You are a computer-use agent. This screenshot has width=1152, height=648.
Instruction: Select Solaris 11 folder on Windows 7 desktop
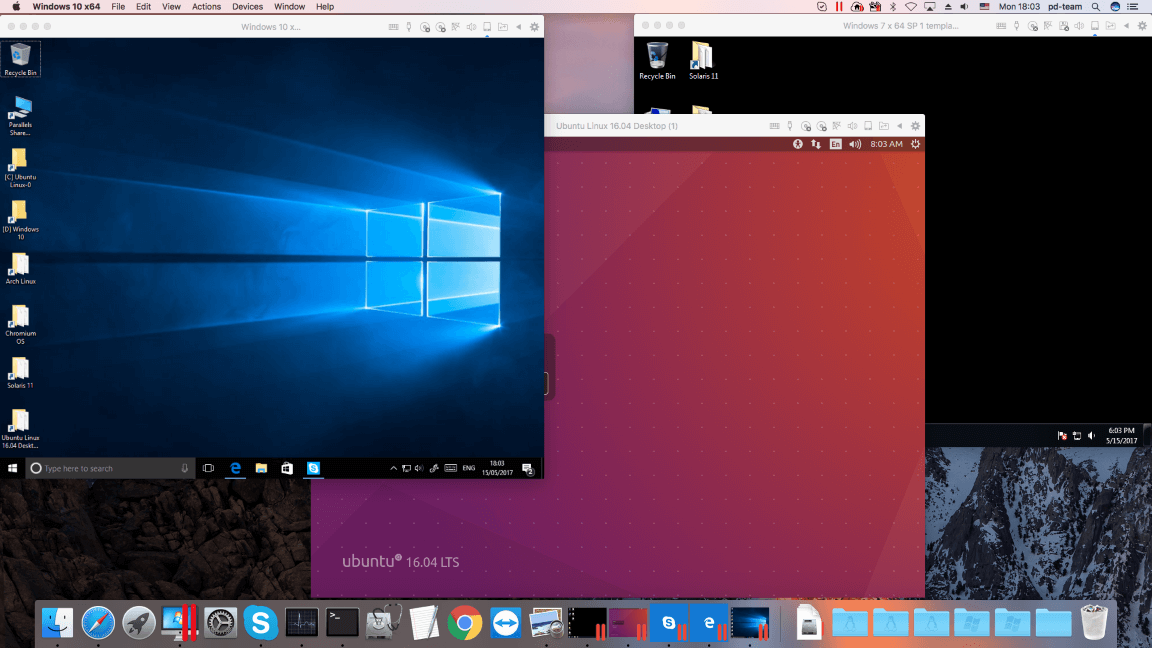pyautogui.click(x=703, y=60)
